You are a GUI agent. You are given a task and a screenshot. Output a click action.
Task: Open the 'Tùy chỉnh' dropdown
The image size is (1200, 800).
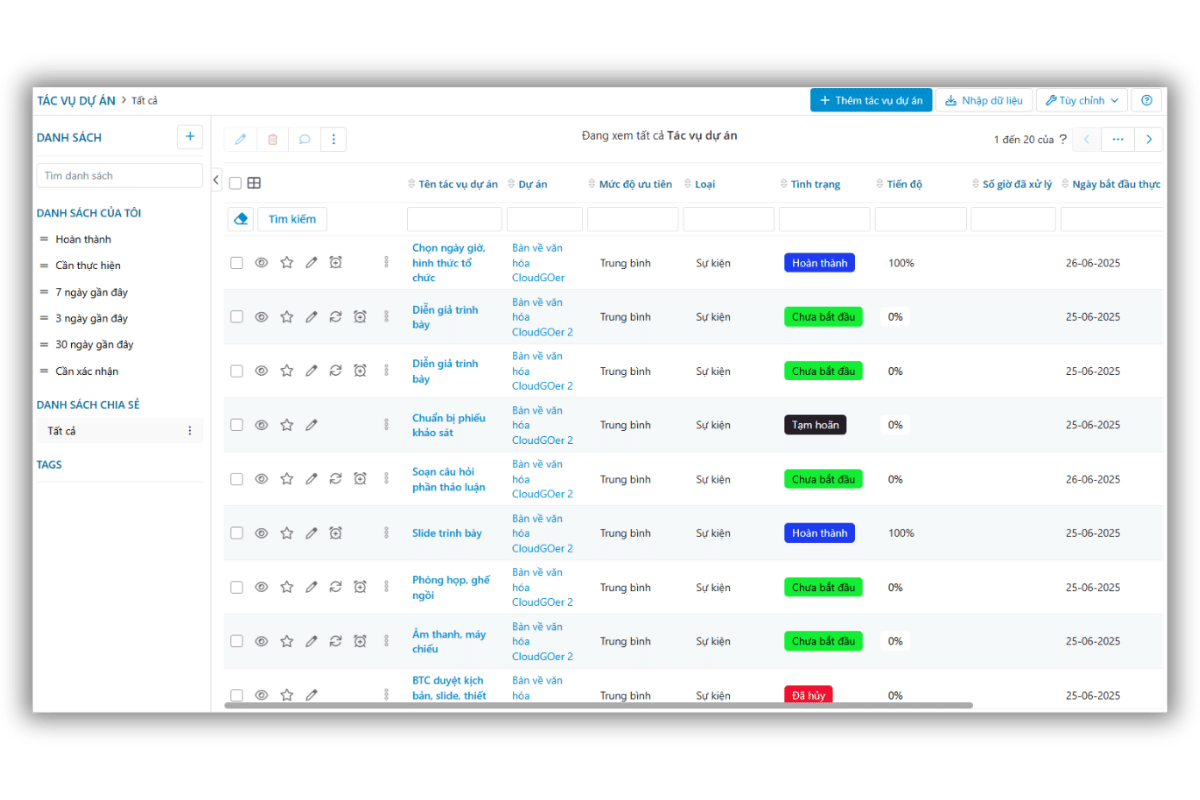click(x=1082, y=101)
